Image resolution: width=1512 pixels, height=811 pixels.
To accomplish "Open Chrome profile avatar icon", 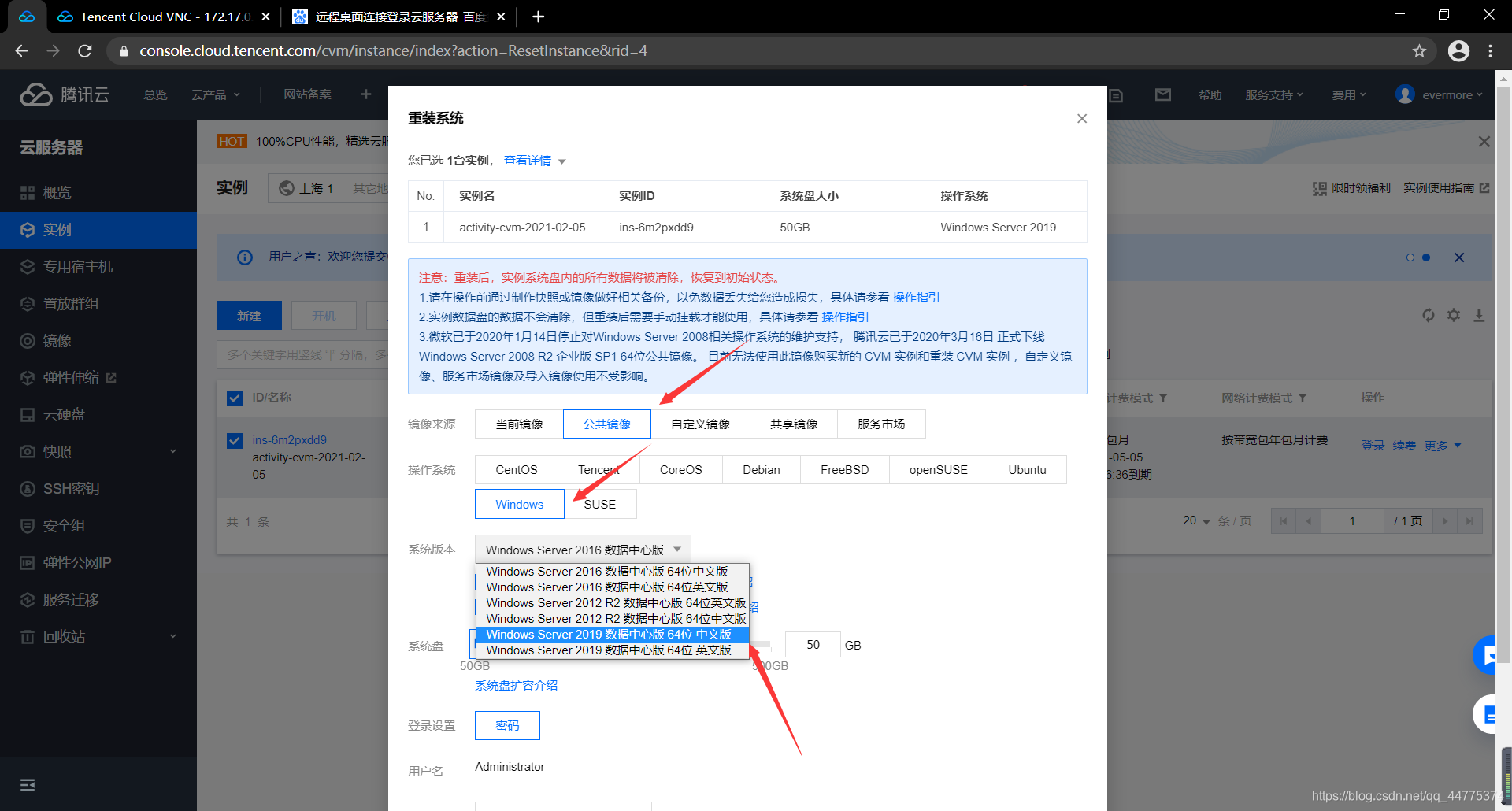I will 1458,51.
